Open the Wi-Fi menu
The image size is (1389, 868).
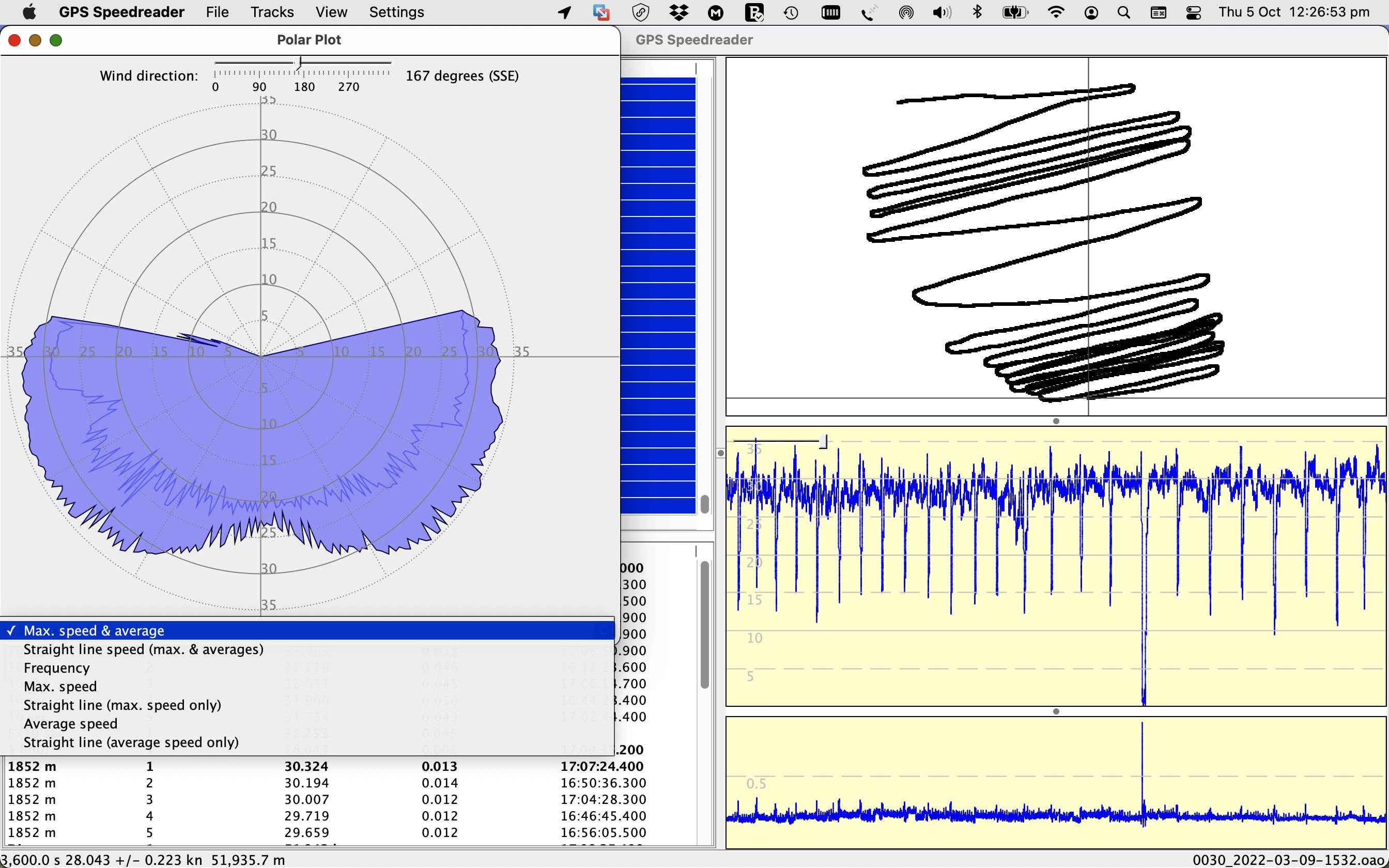1056,12
